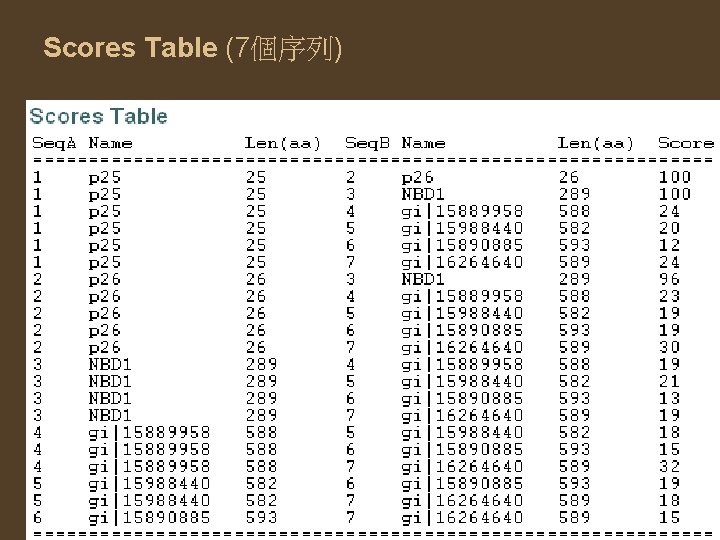Screen dimensions: 720x540
Task: Click score 12 in SeqA 1, SeqB 6 row
Action: [669, 245]
